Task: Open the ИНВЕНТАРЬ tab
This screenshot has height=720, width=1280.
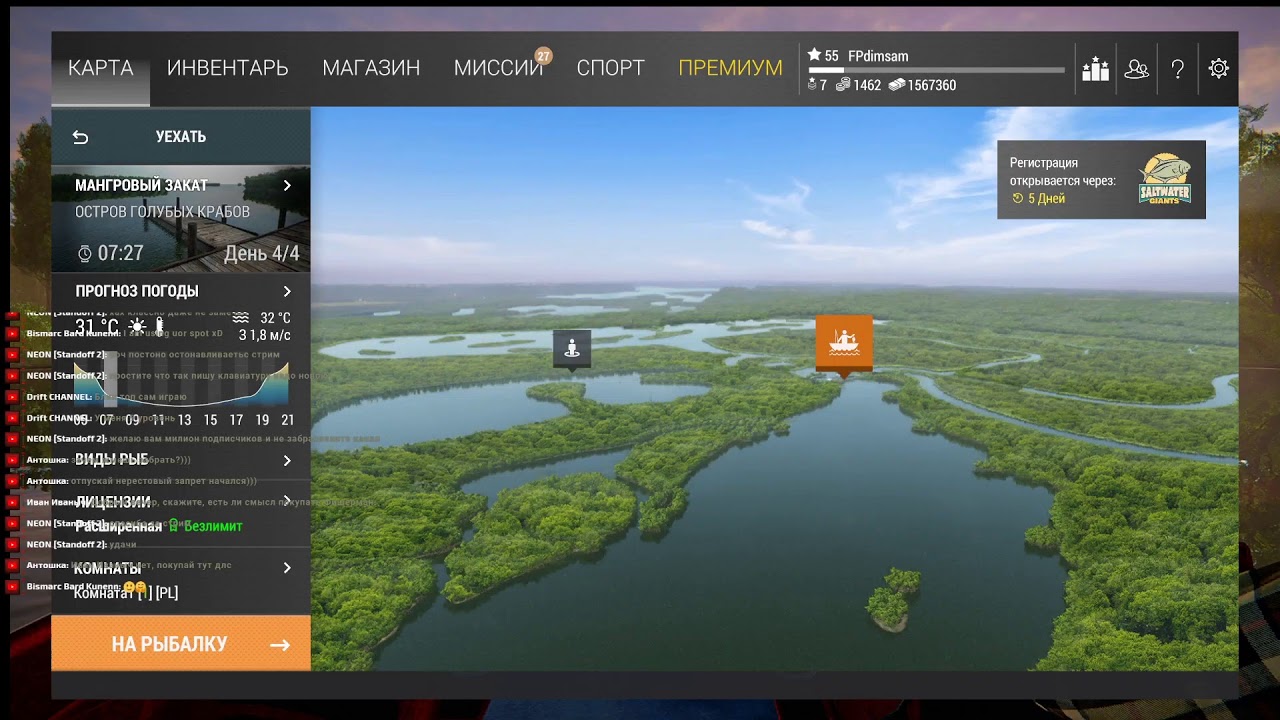Action: point(228,68)
